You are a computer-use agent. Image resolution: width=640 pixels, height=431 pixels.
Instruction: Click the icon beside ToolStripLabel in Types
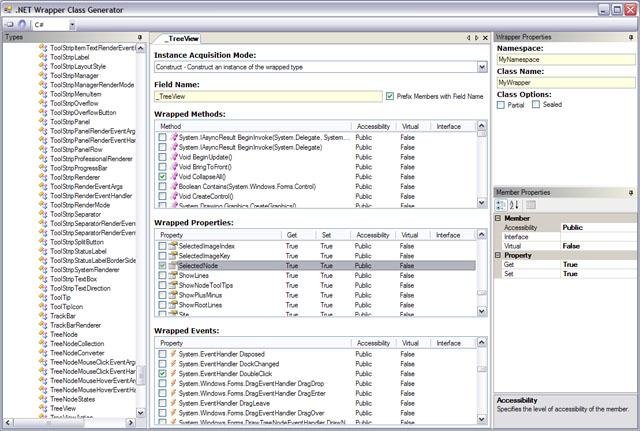(x=43, y=57)
